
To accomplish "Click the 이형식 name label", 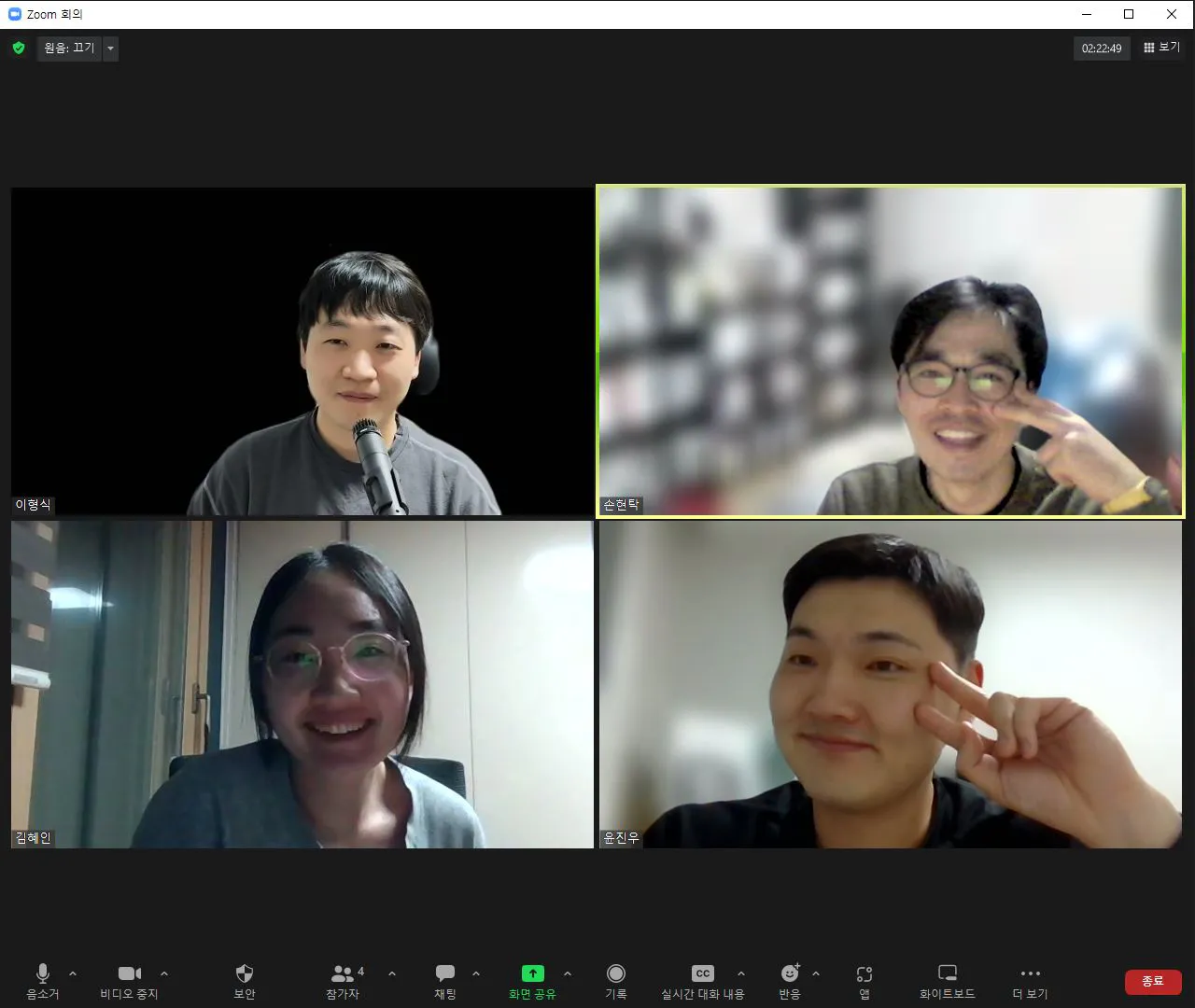I will coord(34,505).
